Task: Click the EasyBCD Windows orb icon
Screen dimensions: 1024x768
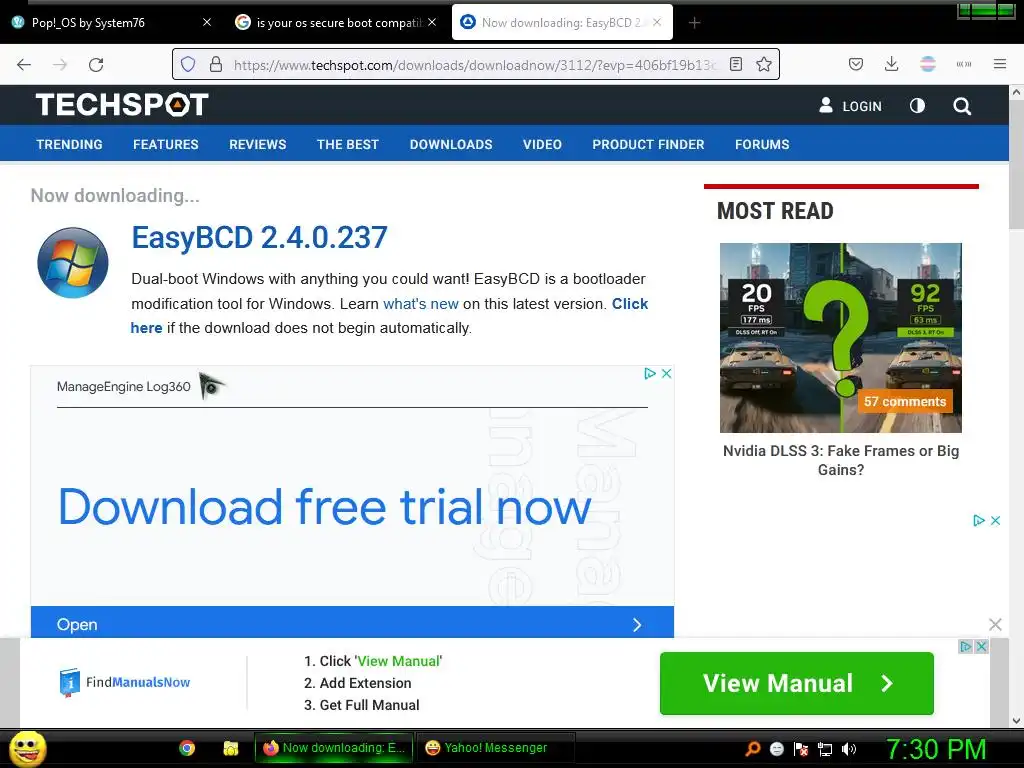Action: pos(72,263)
